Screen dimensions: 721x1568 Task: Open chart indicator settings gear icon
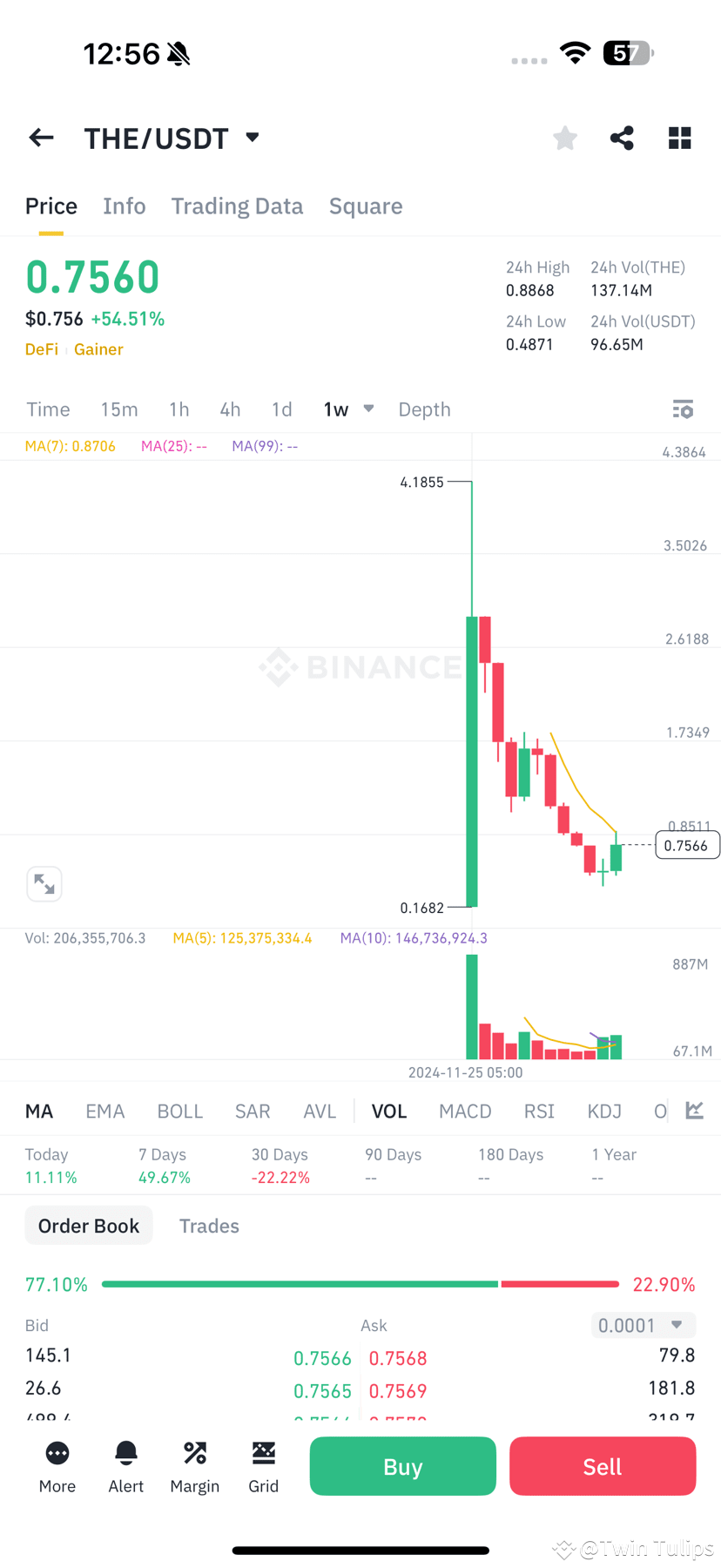pos(683,409)
